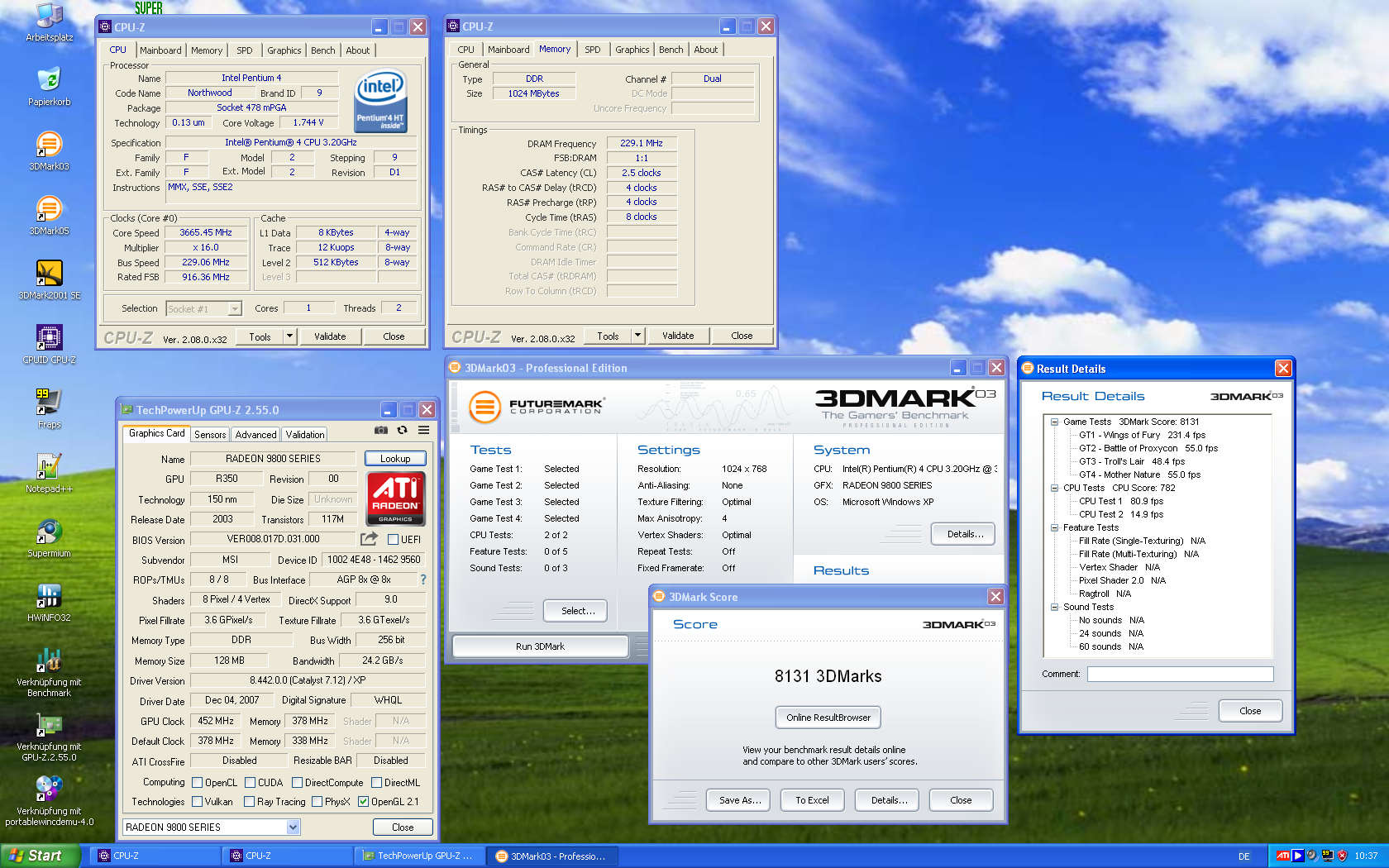The width and height of the screenshot is (1389, 868).
Task: Switch to Bench tab in right CPU-Z
Action: click(671, 50)
